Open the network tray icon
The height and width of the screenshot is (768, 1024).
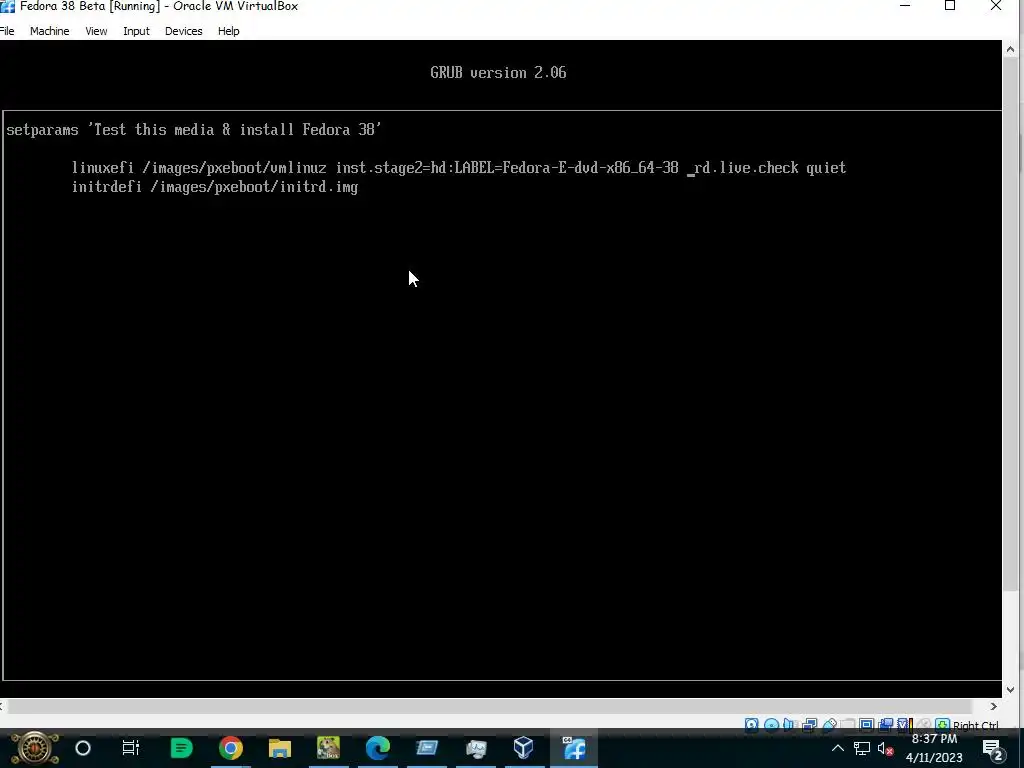click(x=862, y=749)
